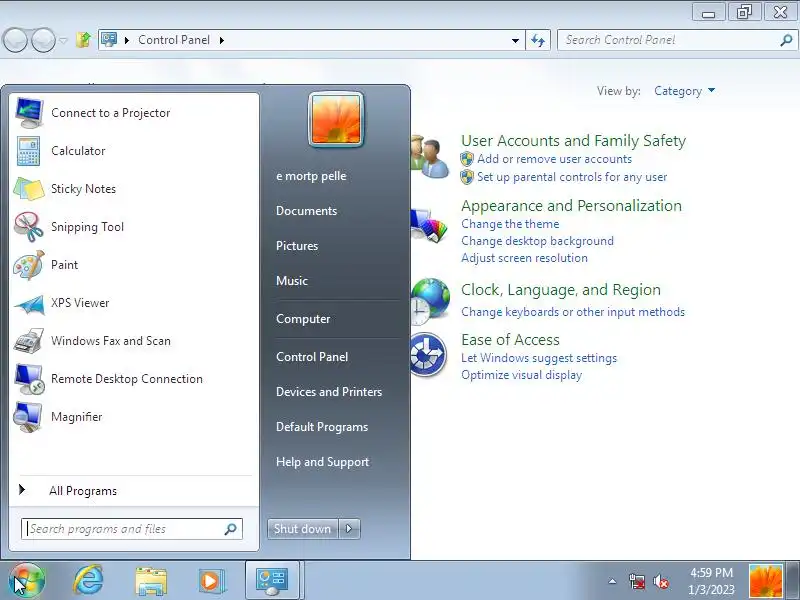The width and height of the screenshot is (800, 600).
Task: Expand arrow after Control Panel breadcrumb
Action: (x=222, y=40)
